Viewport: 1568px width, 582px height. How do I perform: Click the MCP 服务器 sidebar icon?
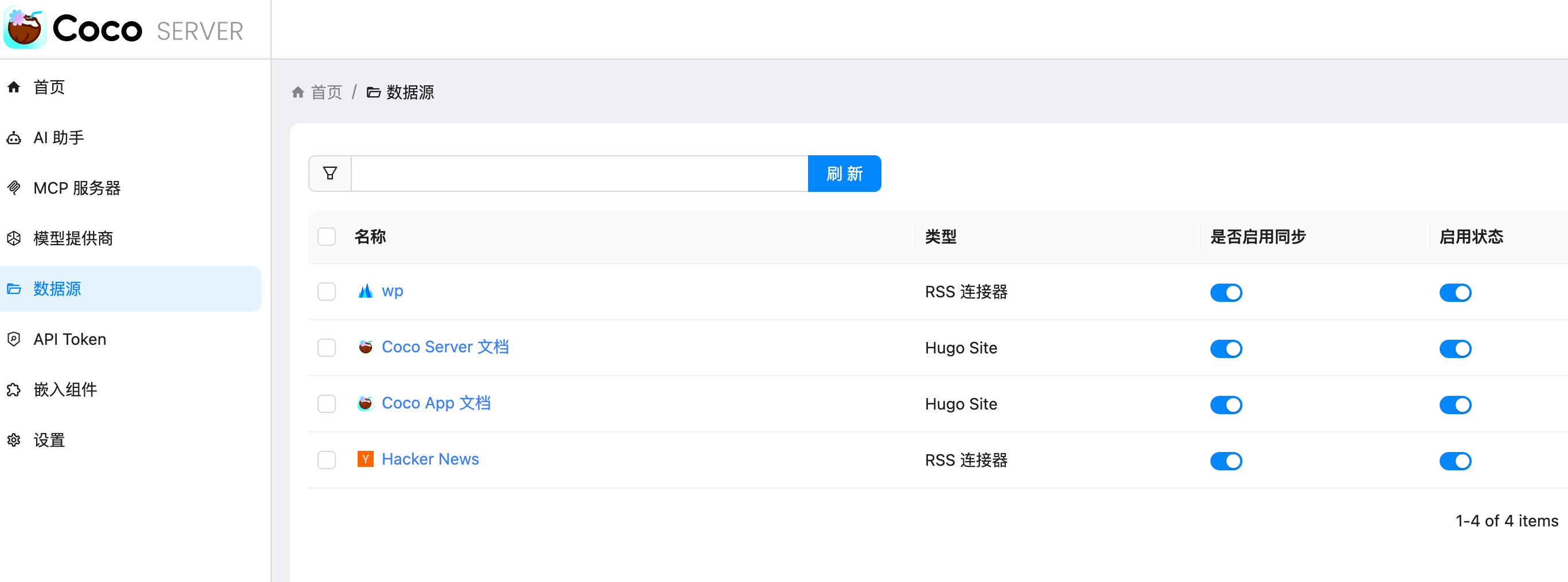[x=14, y=188]
